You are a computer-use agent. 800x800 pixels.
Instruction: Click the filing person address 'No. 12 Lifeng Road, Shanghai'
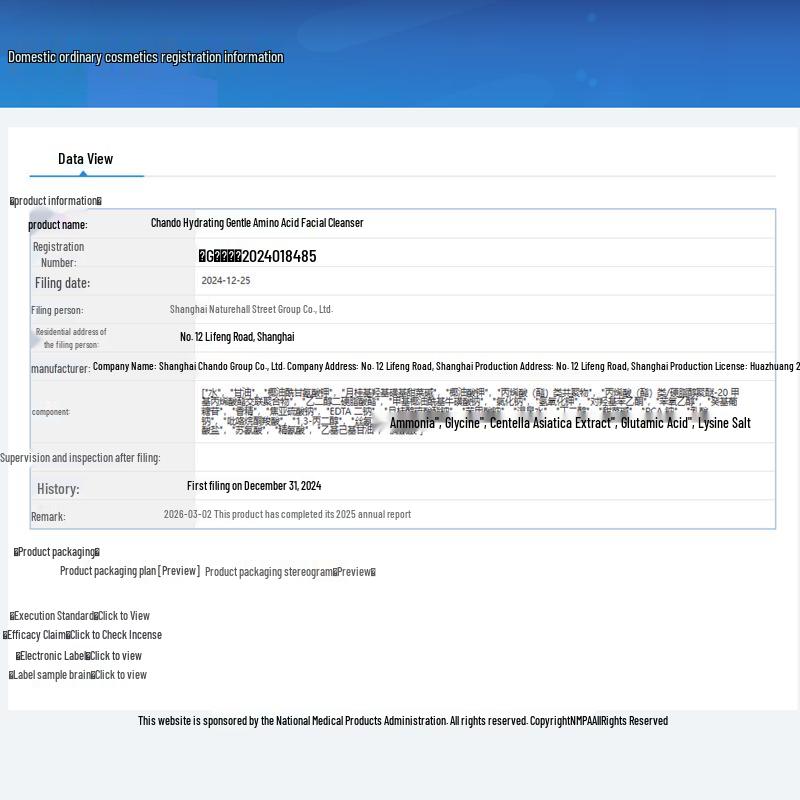237,337
